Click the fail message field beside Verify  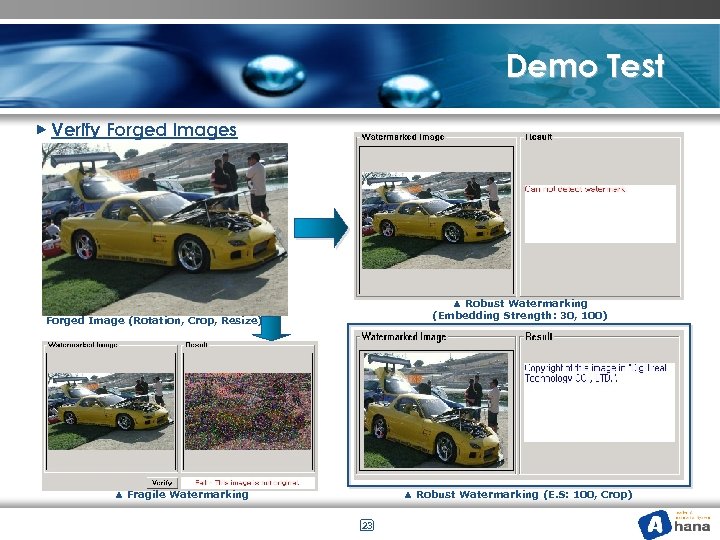coord(248,483)
